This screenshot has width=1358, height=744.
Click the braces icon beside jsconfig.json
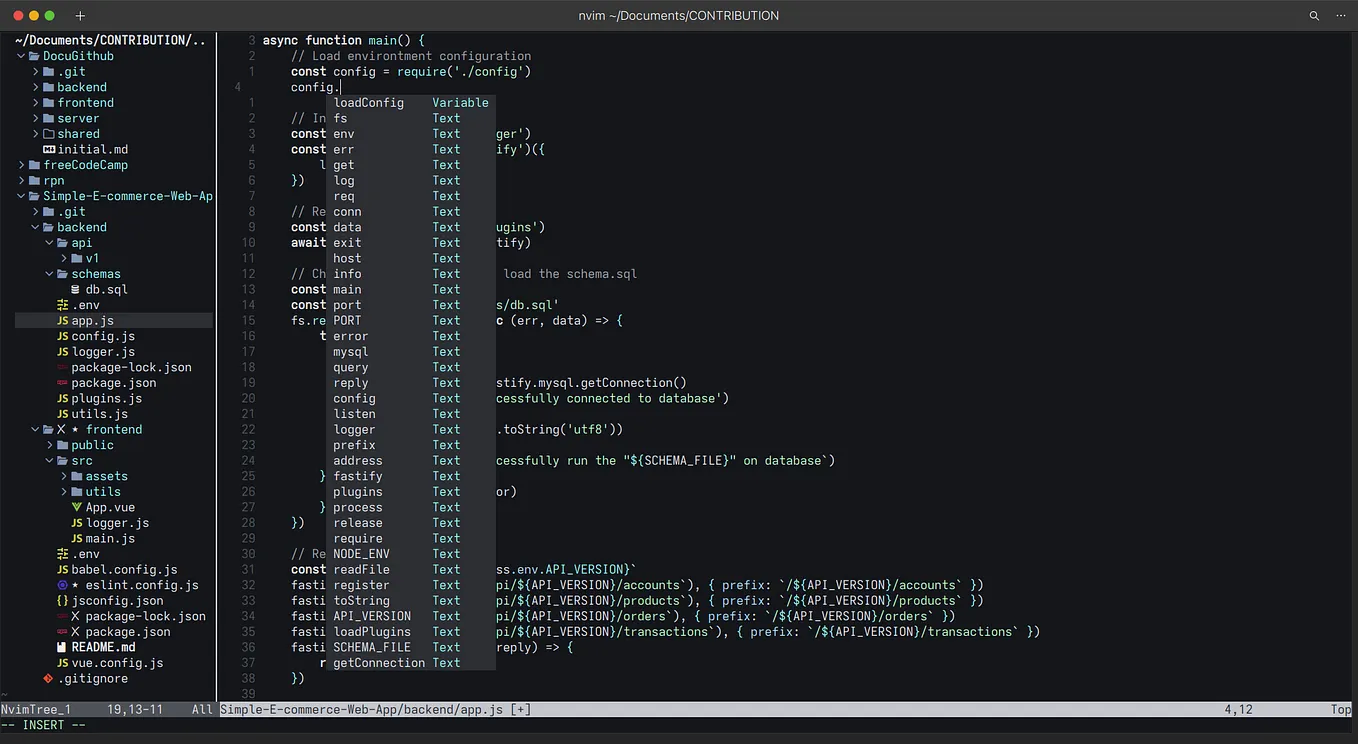point(61,600)
